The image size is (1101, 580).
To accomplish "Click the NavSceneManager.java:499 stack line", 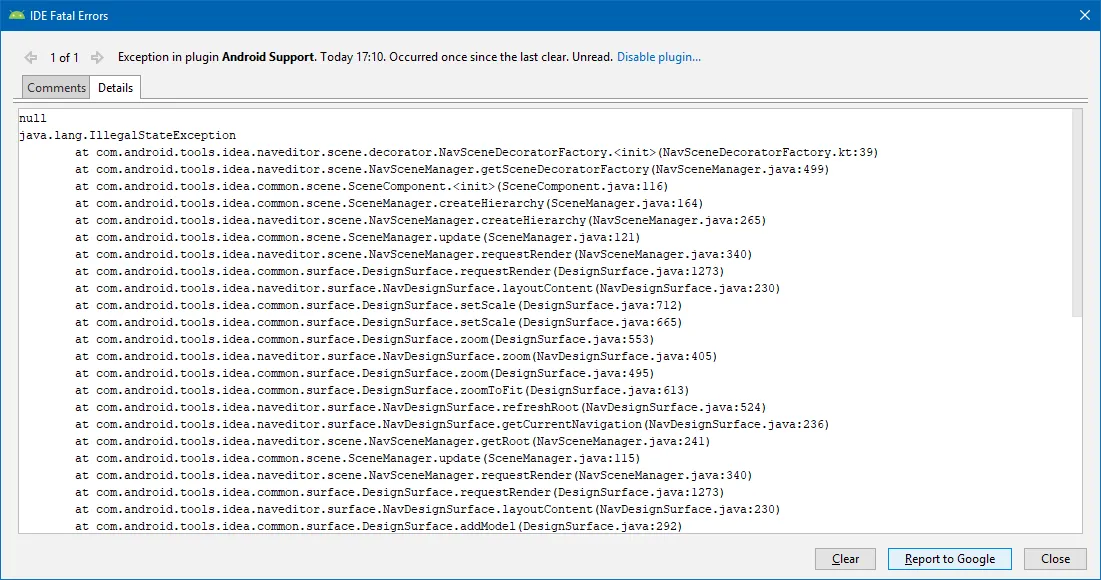I will pyautogui.click(x=452, y=169).
